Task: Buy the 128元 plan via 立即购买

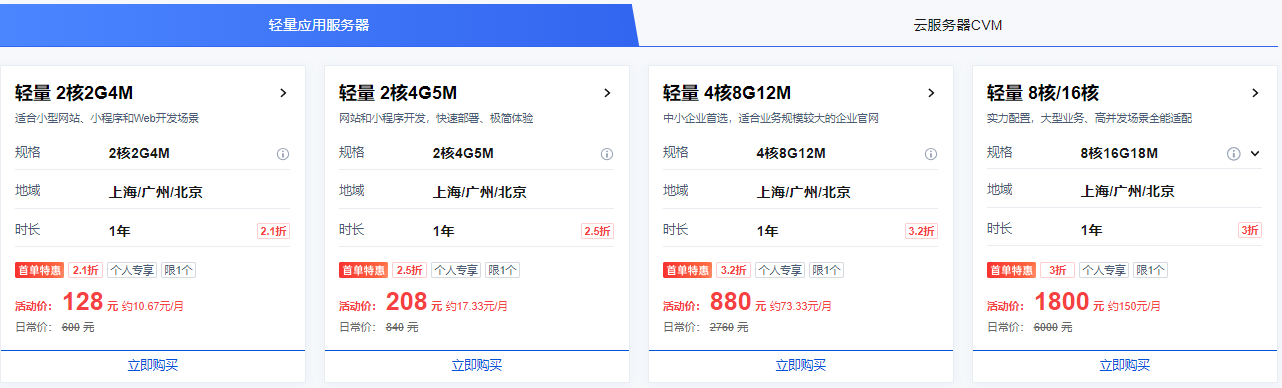Action: pyautogui.click(x=153, y=366)
